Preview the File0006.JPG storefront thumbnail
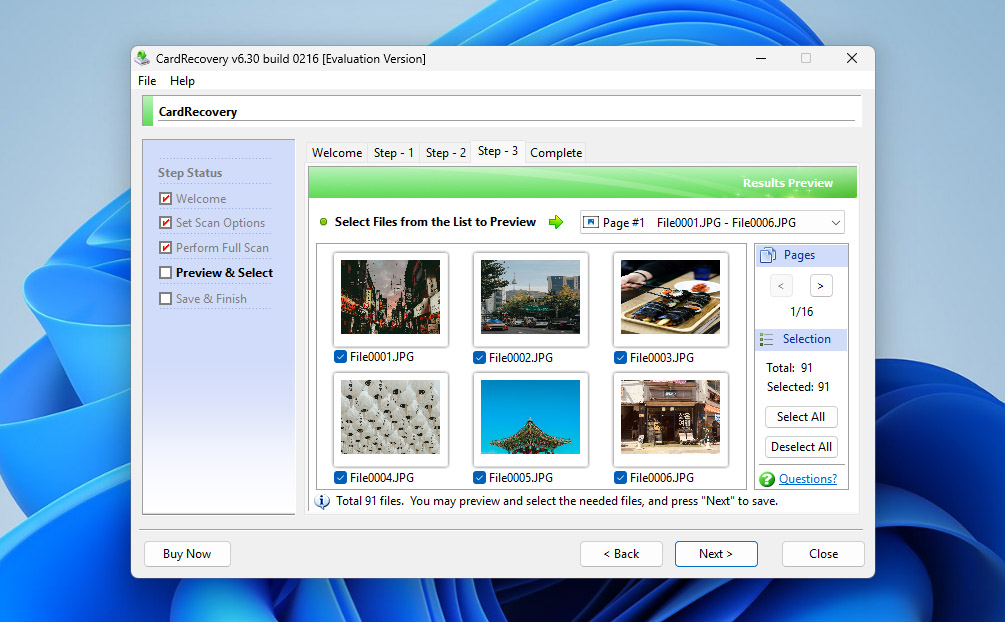1005x622 pixels. click(x=670, y=417)
